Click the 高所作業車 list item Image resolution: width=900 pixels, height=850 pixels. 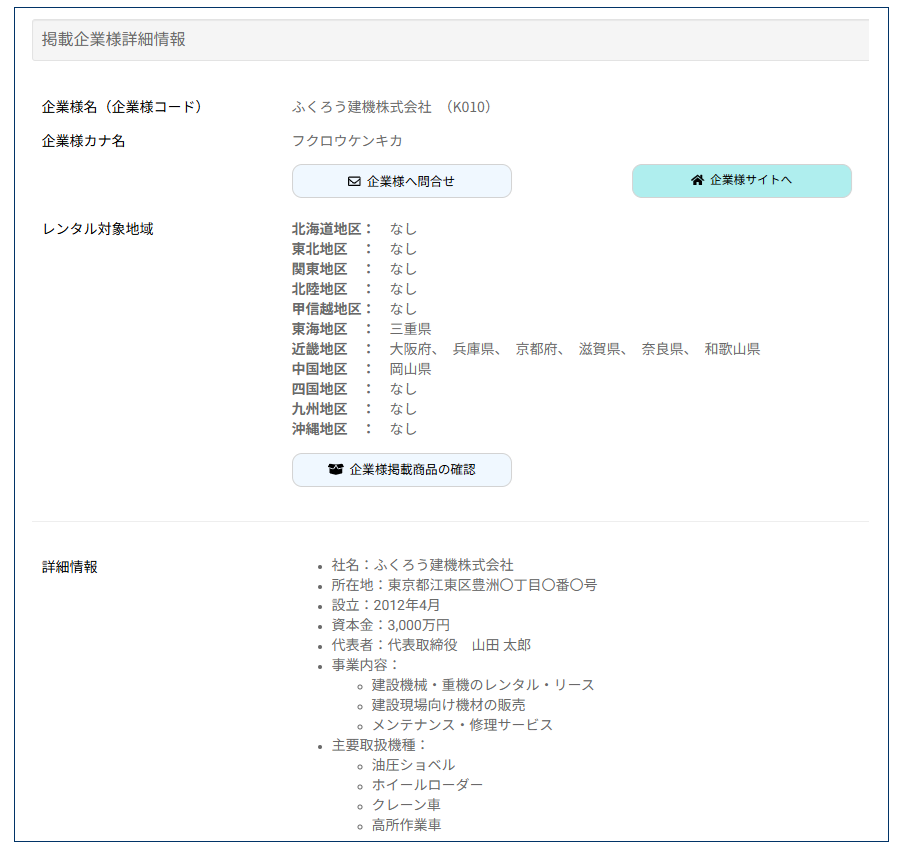[406, 825]
